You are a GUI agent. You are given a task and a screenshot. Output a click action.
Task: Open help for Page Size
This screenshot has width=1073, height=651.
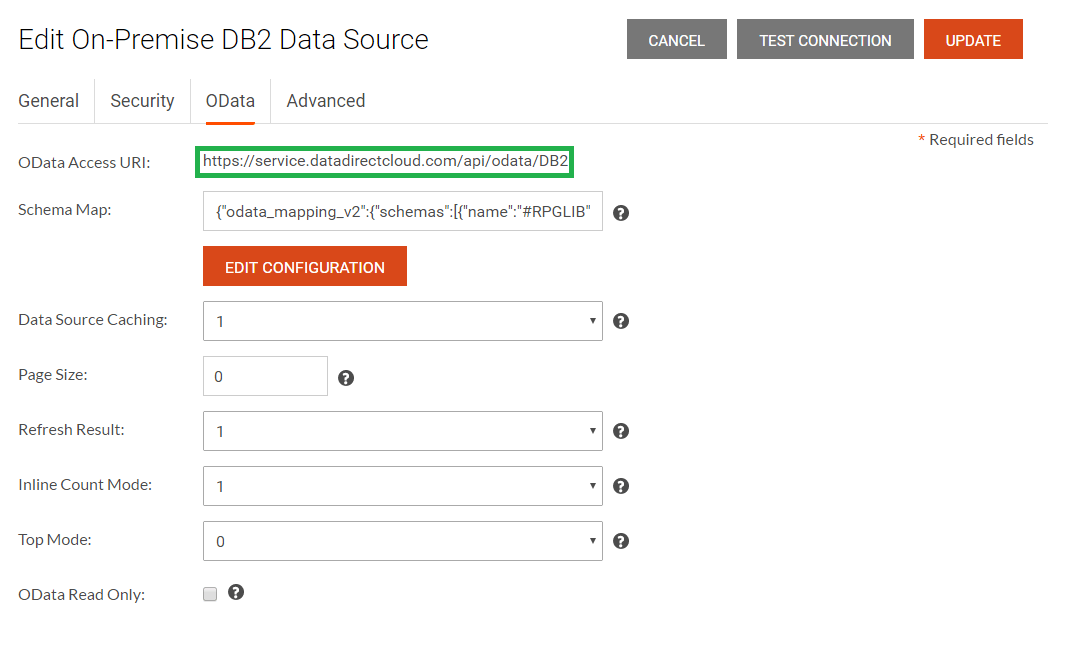pyautogui.click(x=346, y=378)
